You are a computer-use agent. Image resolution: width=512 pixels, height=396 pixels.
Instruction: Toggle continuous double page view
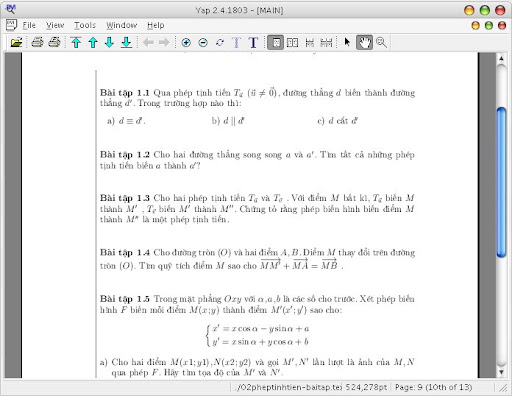pos(326,43)
